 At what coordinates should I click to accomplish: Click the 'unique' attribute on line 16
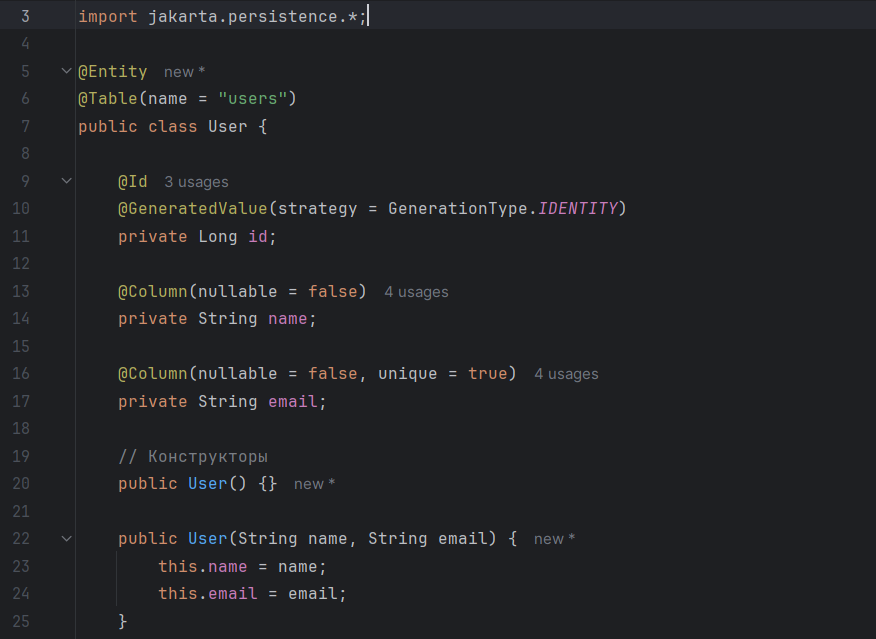tap(408, 374)
